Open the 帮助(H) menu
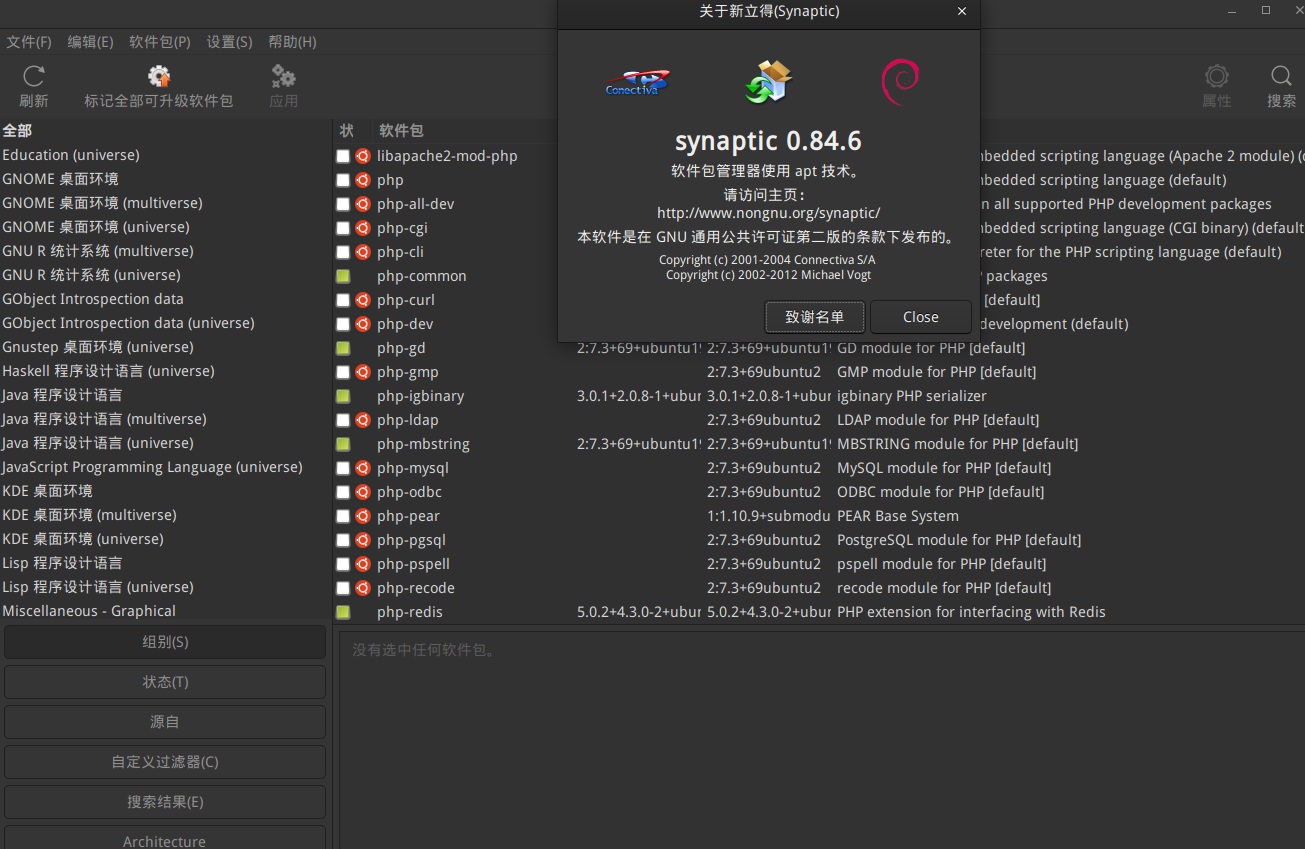1305x849 pixels. [x=292, y=42]
